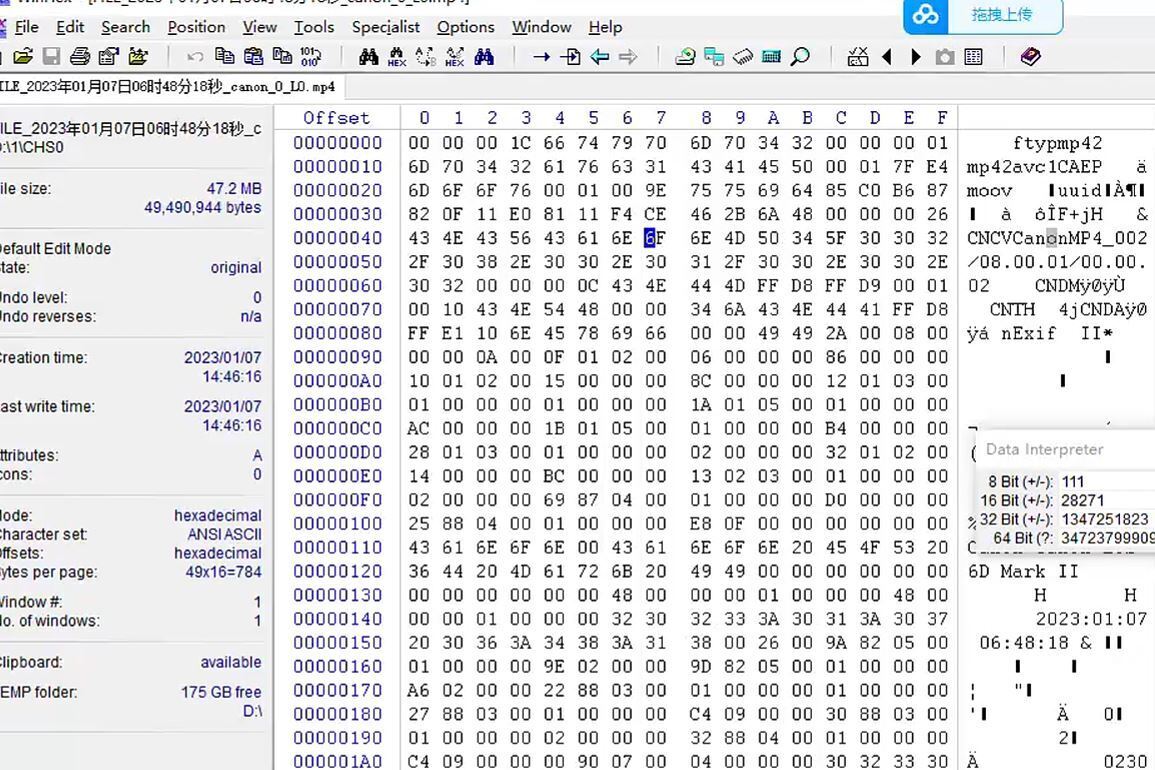Click the Open RAM chip icon

click(x=742, y=56)
